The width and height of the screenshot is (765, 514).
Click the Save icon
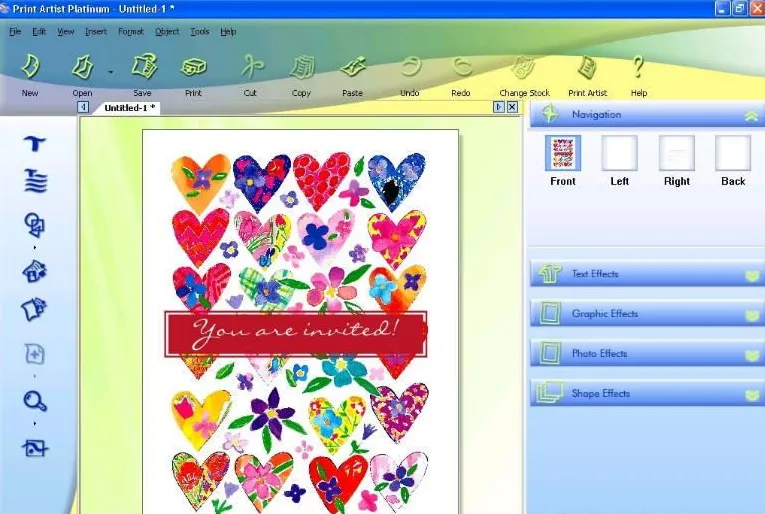144,67
